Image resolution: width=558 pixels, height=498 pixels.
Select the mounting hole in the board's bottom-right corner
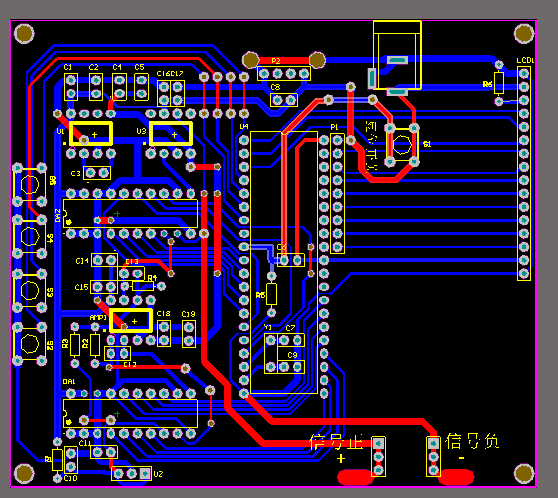524,474
